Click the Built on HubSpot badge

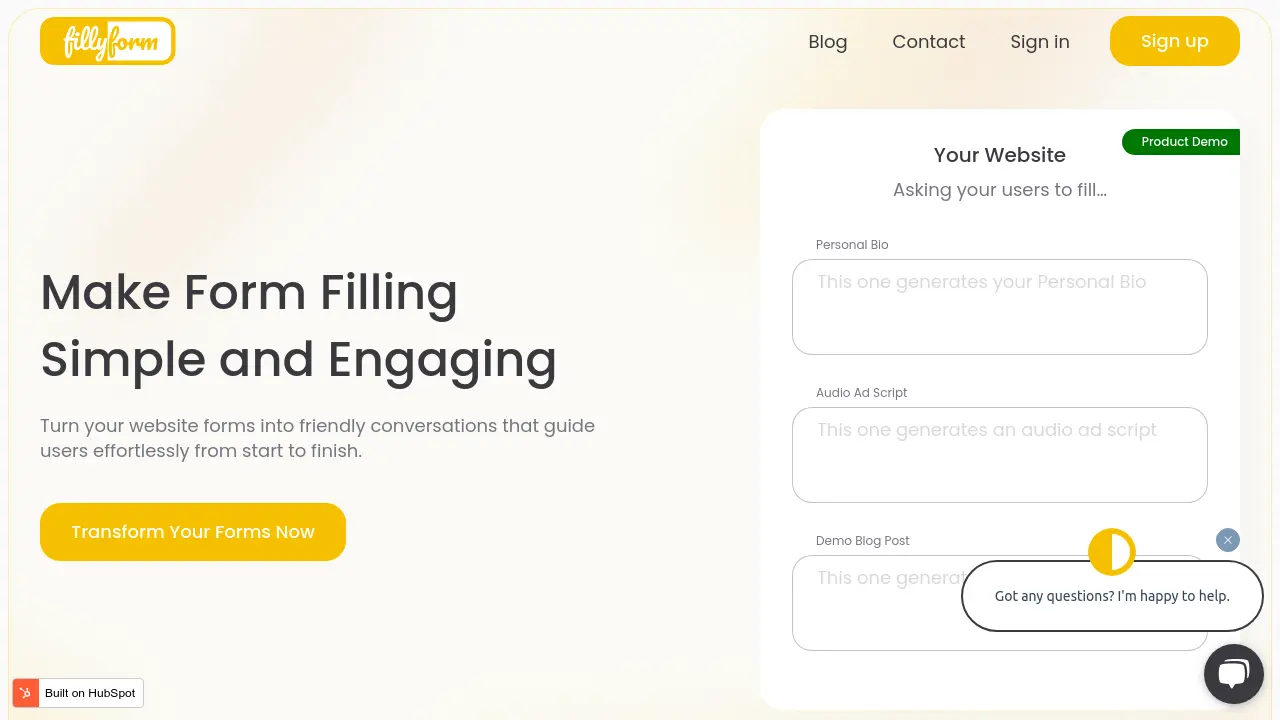click(77, 692)
